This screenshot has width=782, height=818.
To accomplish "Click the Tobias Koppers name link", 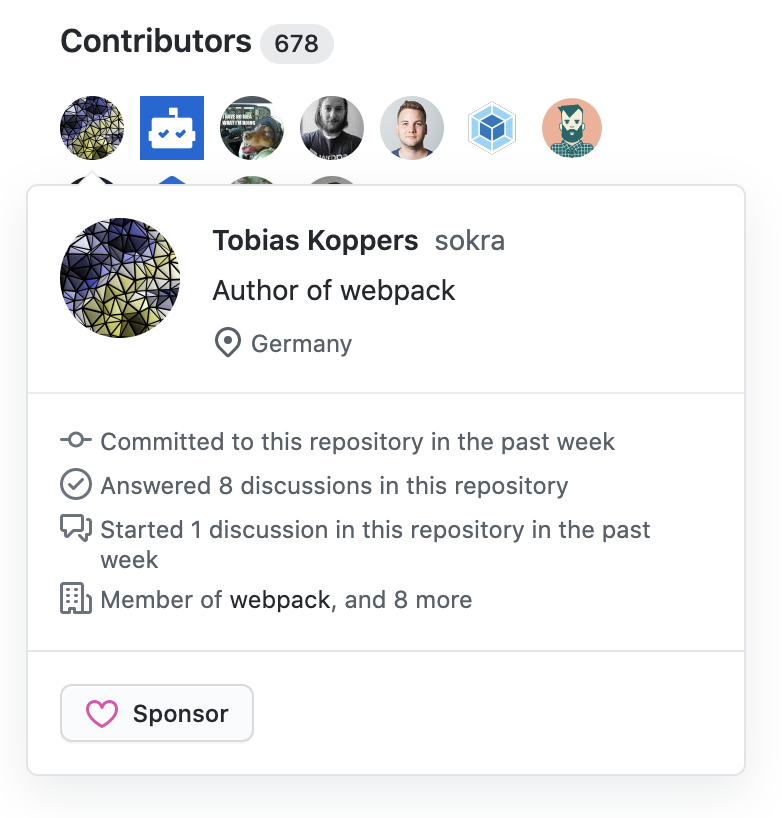I will (x=315, y=240).
